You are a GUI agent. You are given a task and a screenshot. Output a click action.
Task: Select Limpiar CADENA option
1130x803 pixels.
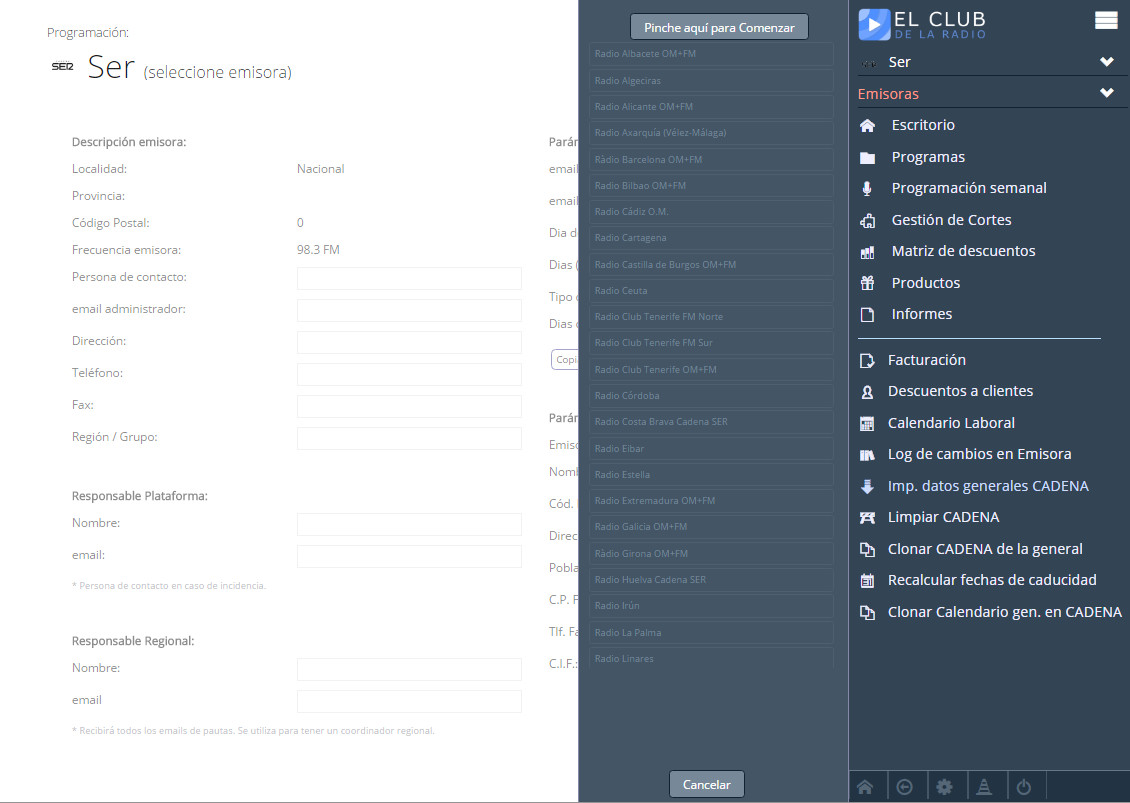[943, 517]
